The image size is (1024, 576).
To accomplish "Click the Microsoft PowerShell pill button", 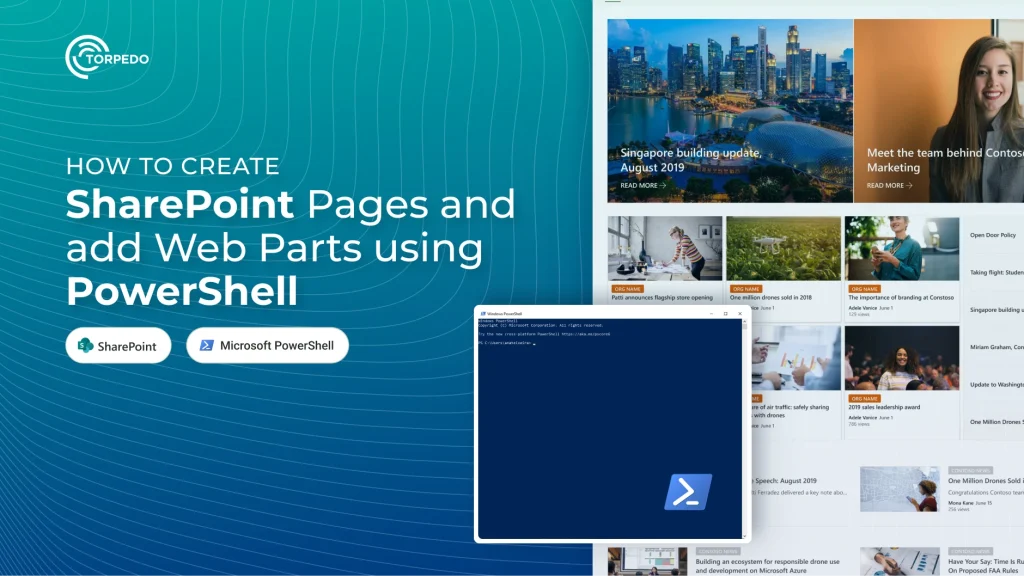I will tap(267, 345).
